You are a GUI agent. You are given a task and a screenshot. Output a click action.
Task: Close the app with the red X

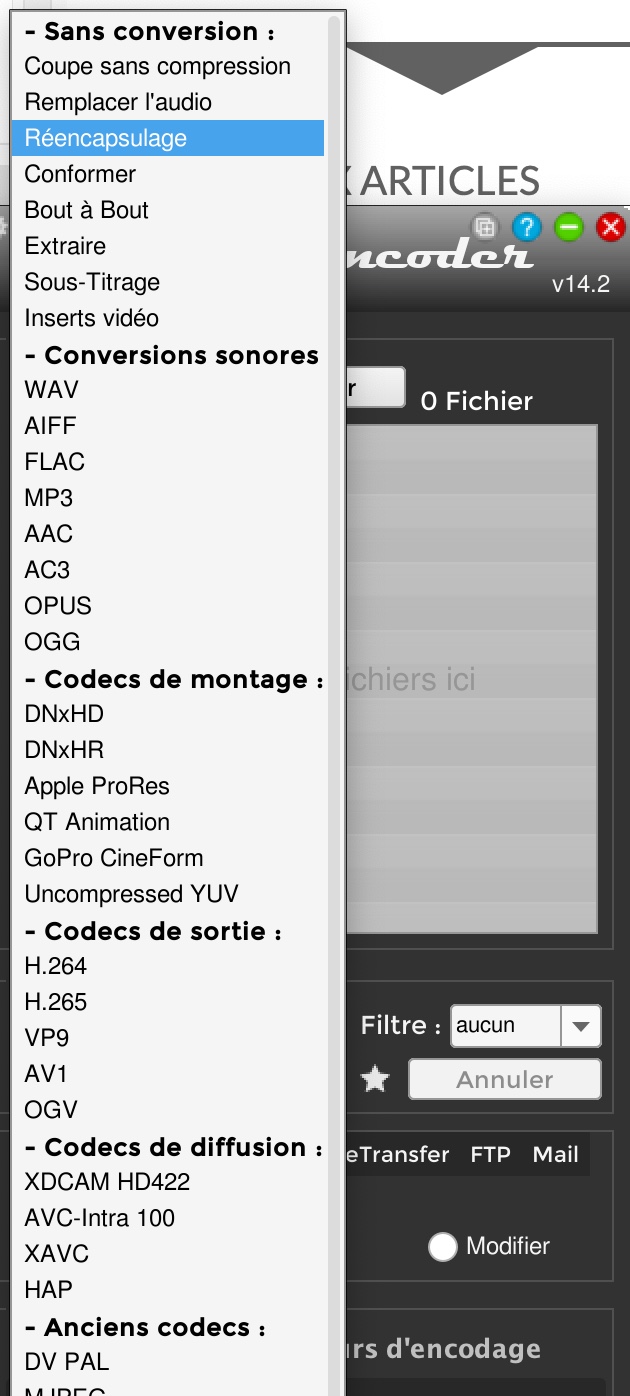click(x=610, y=228)
